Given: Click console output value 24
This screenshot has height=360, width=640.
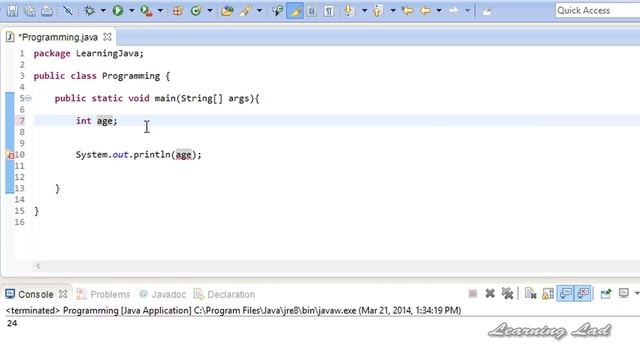Looking at the screenshot, I should 12,323.
